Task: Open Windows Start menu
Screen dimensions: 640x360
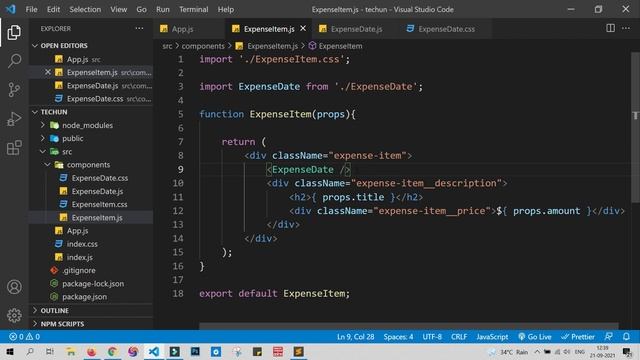Action: click(x=9, y=351)
